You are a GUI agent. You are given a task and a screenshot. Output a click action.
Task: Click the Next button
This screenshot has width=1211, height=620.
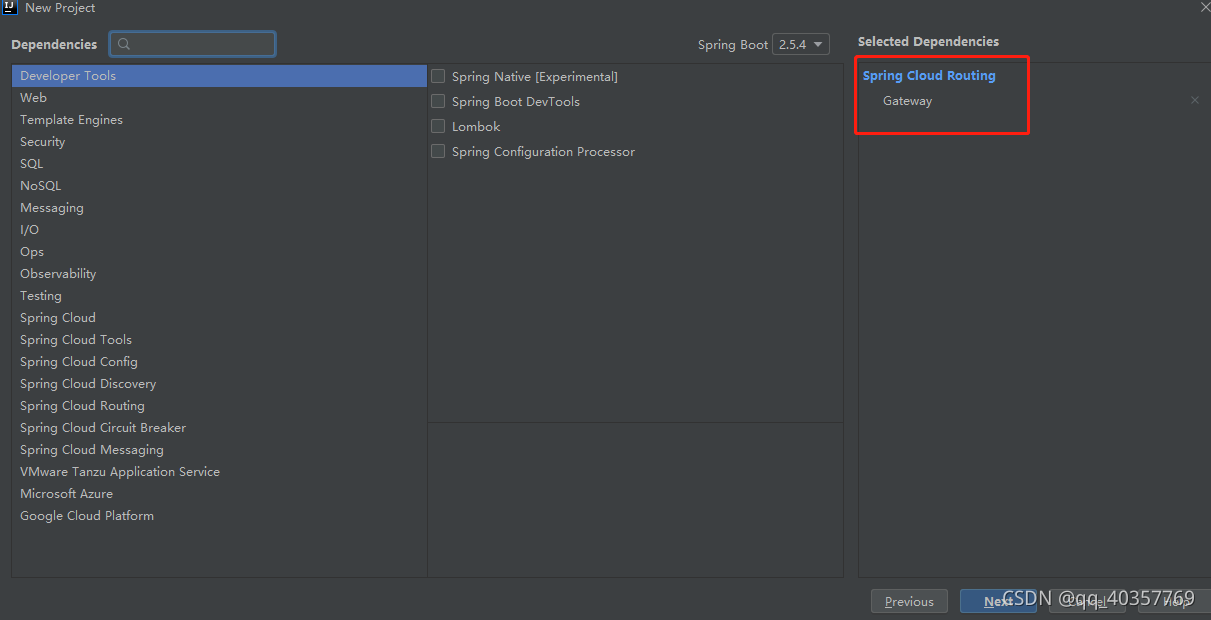pyautogui.click(x=998, y=601)
